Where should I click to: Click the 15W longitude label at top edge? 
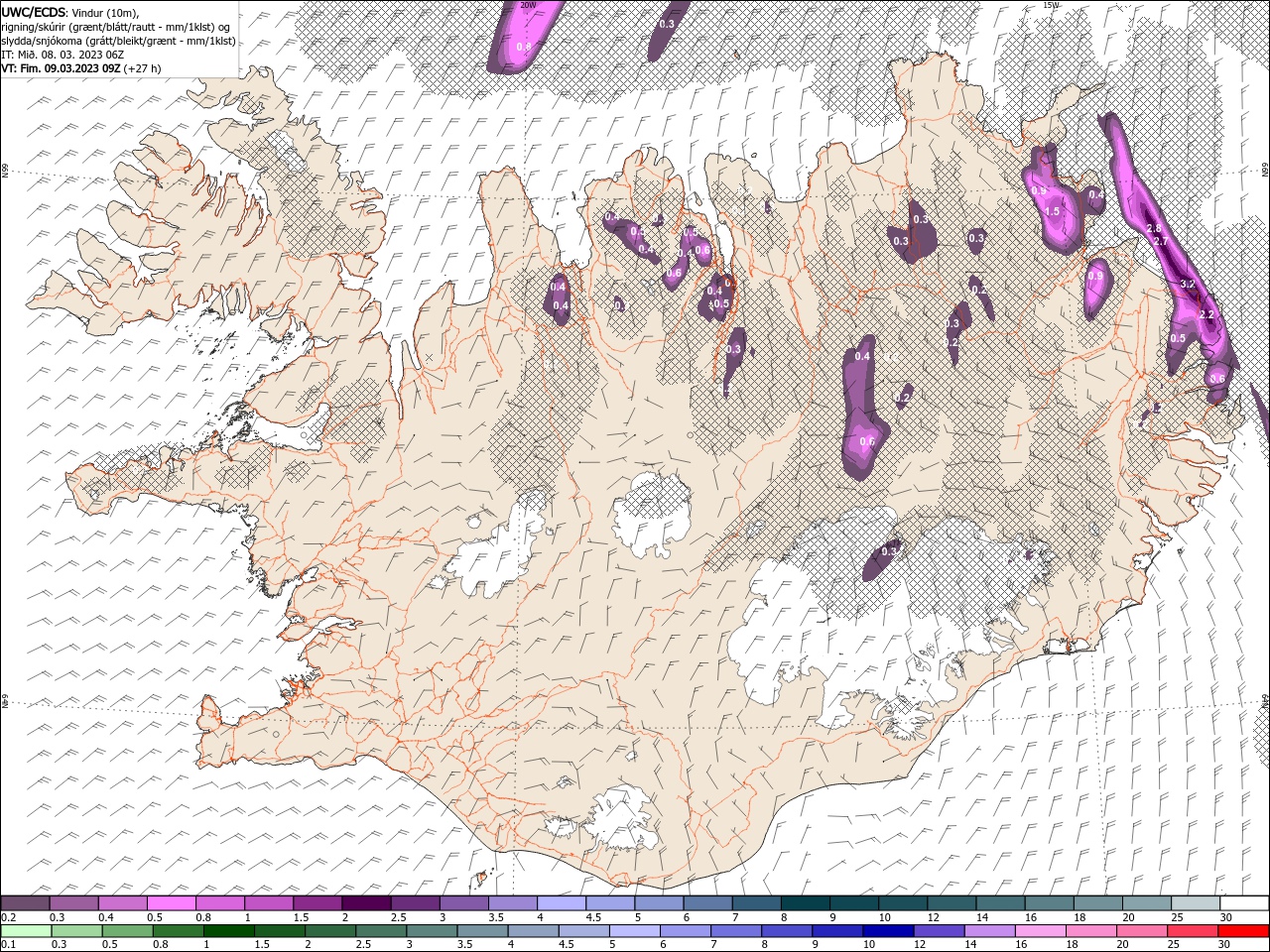point(1051,5)
